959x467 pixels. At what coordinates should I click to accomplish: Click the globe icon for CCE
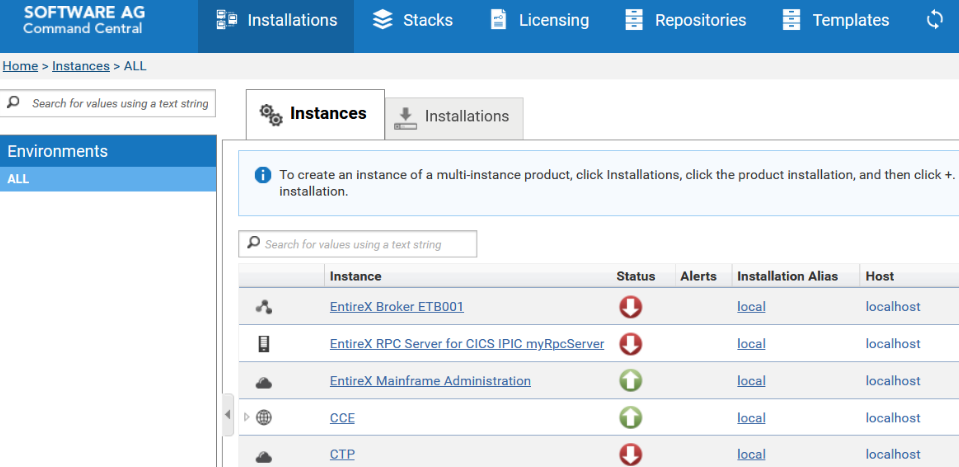point(264,418)
